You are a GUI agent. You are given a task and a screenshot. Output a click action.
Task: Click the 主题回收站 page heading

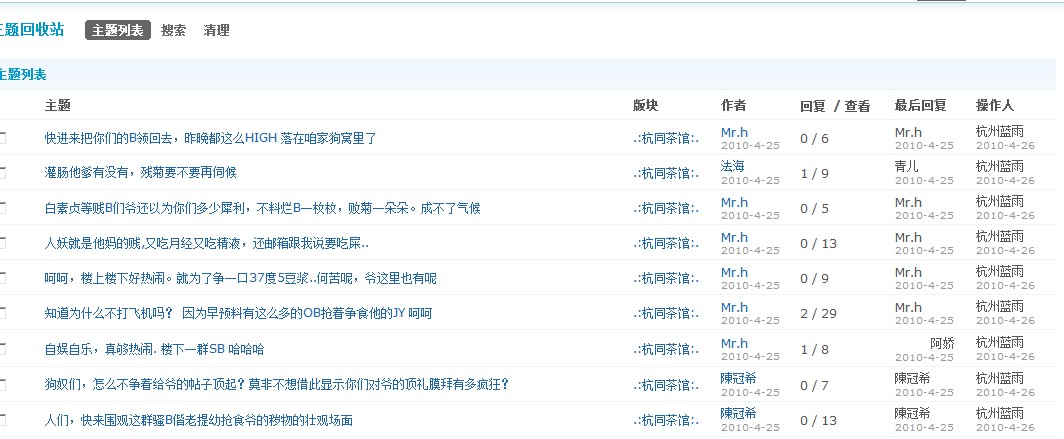point(32,30)
